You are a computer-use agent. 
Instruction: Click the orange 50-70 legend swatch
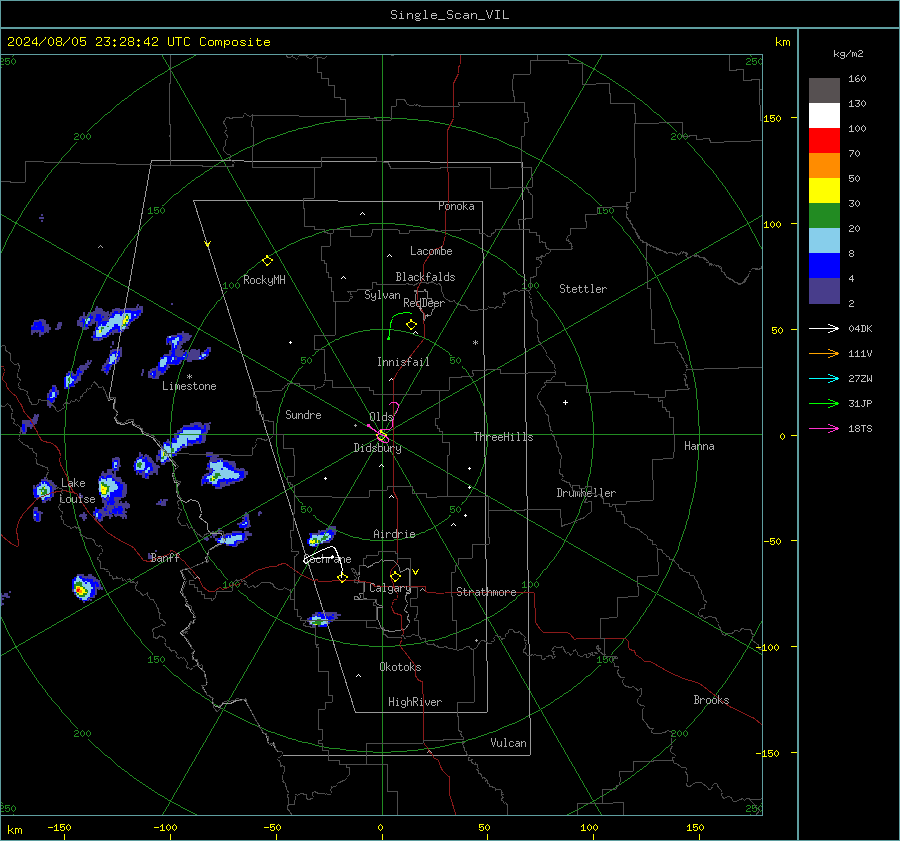point(824,165)
